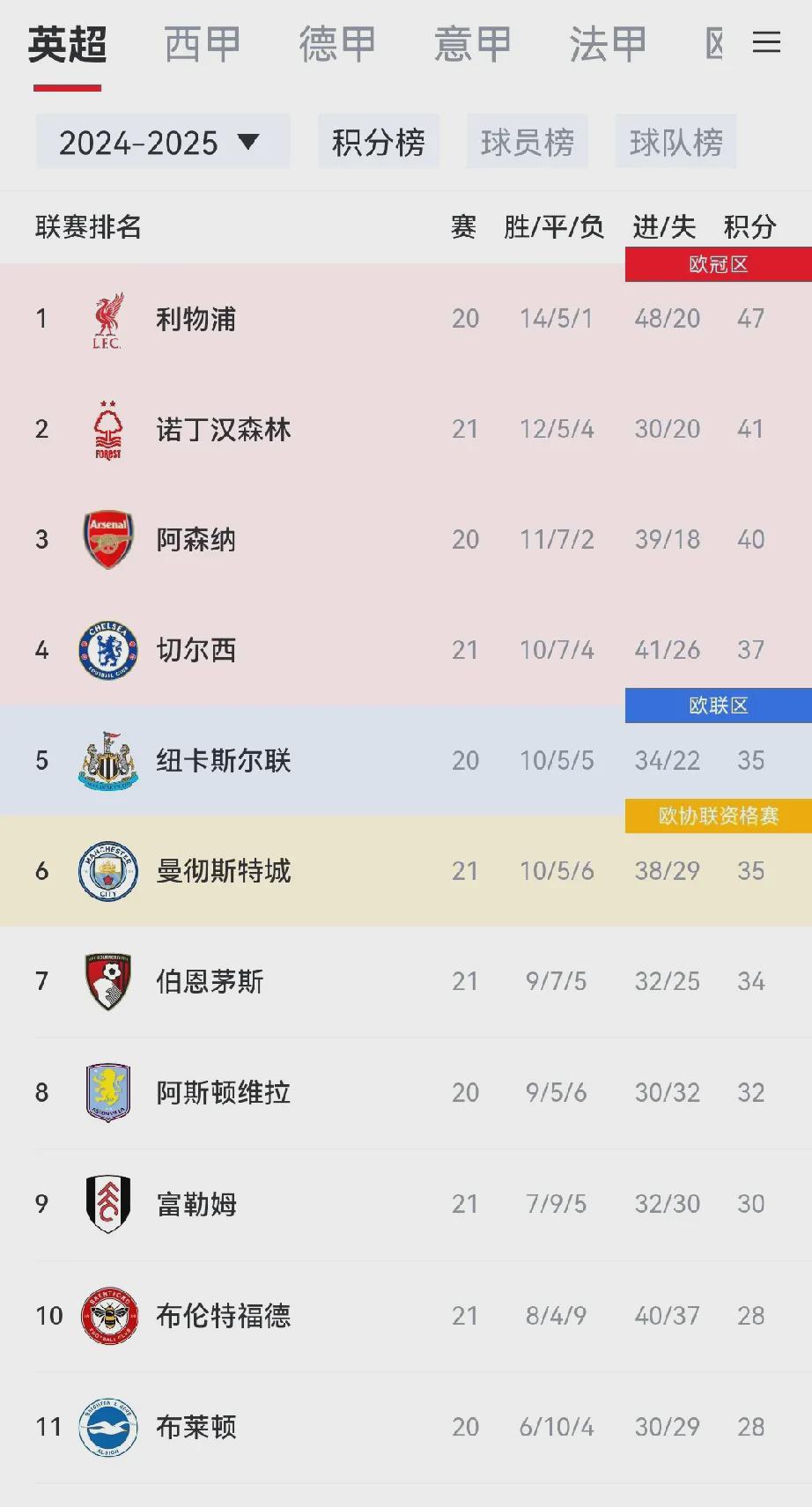Tap the Manchester City crest
The image size is (812, 1507).
[107, 871]
